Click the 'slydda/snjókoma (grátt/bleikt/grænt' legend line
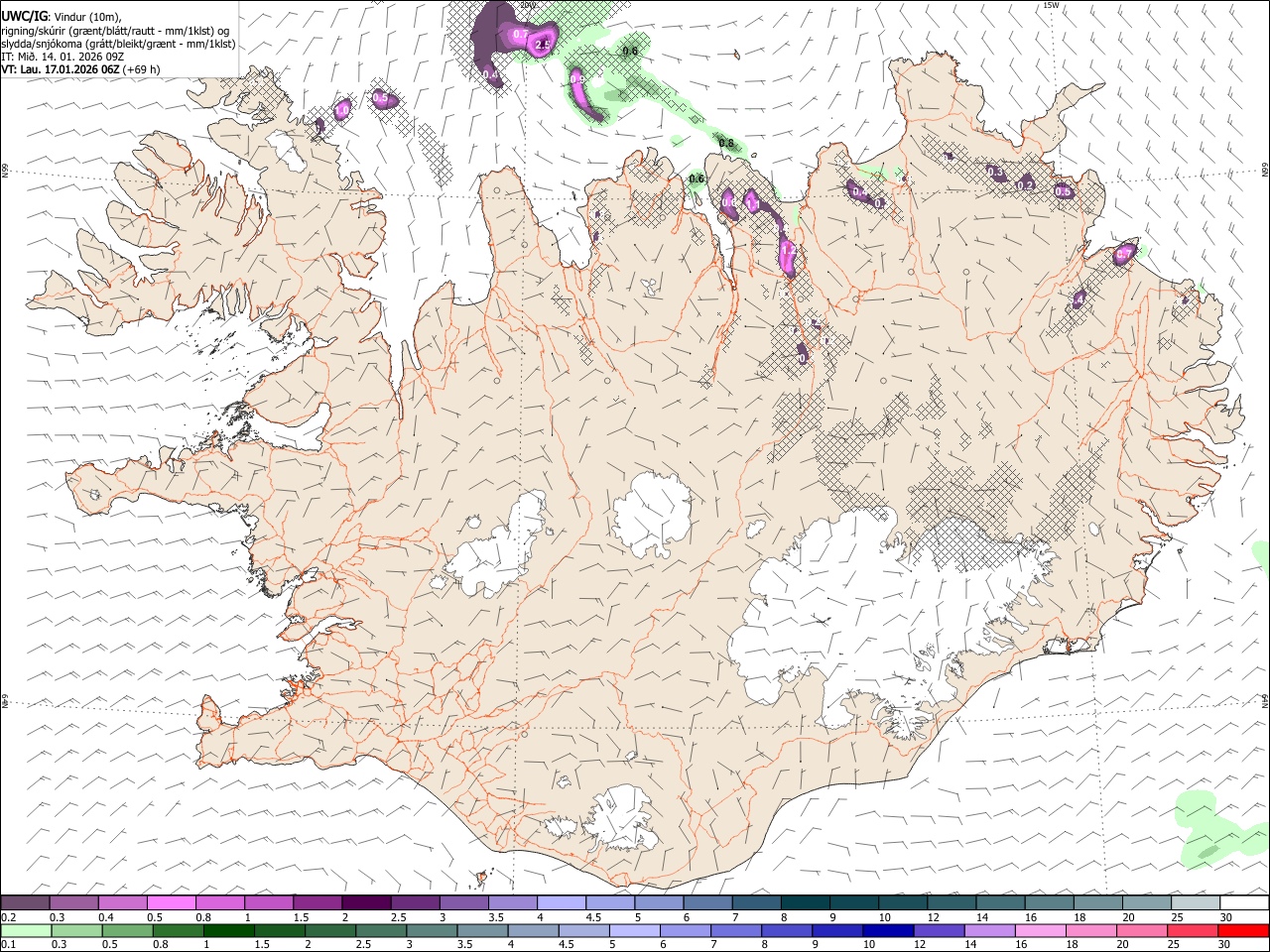 tap(118, 44)
